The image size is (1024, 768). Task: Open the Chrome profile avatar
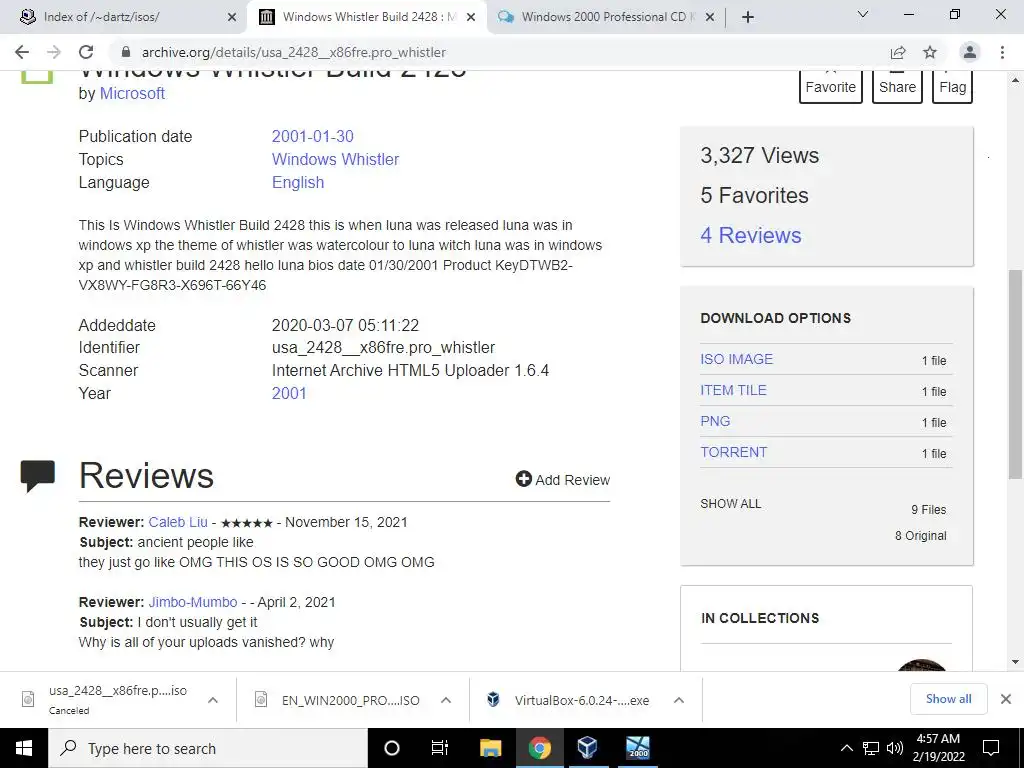970,52
